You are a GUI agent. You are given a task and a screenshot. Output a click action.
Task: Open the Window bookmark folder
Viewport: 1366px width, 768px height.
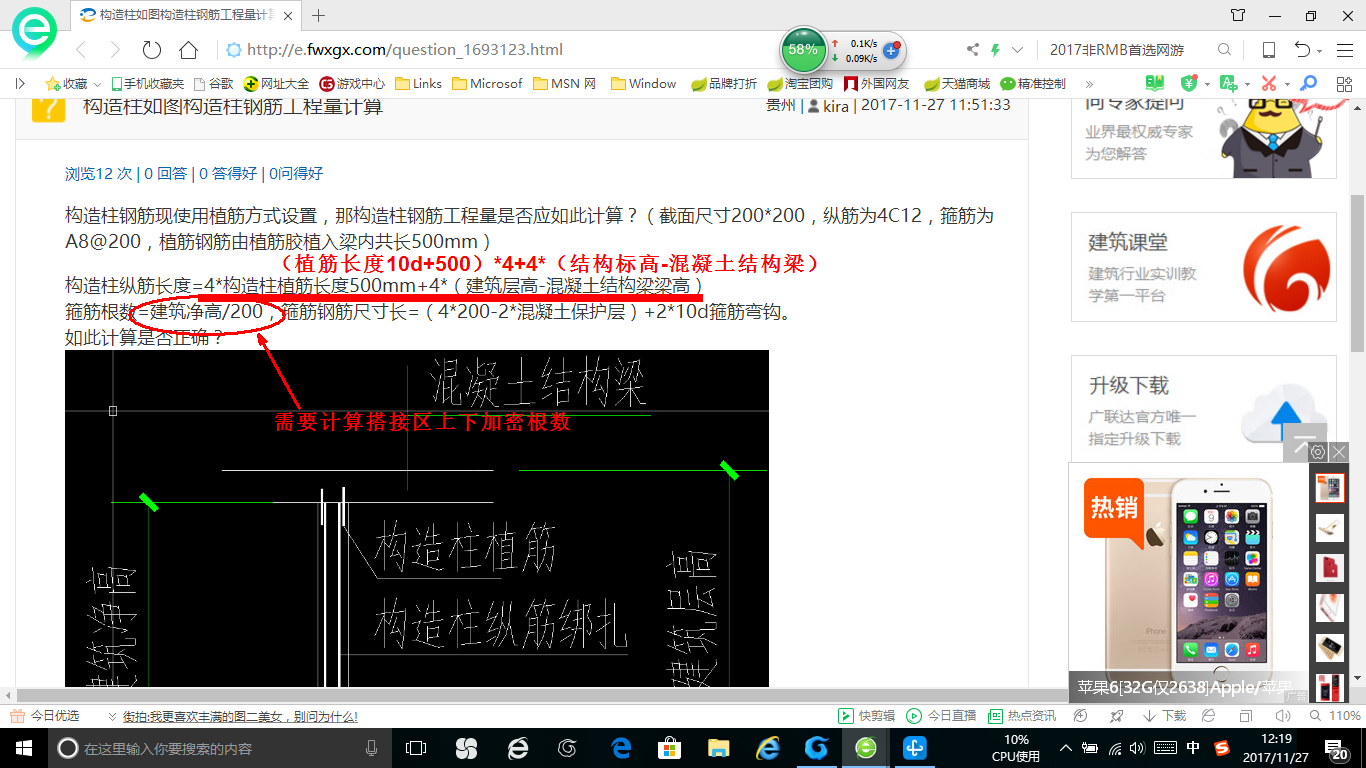click(x=643, y=84)
